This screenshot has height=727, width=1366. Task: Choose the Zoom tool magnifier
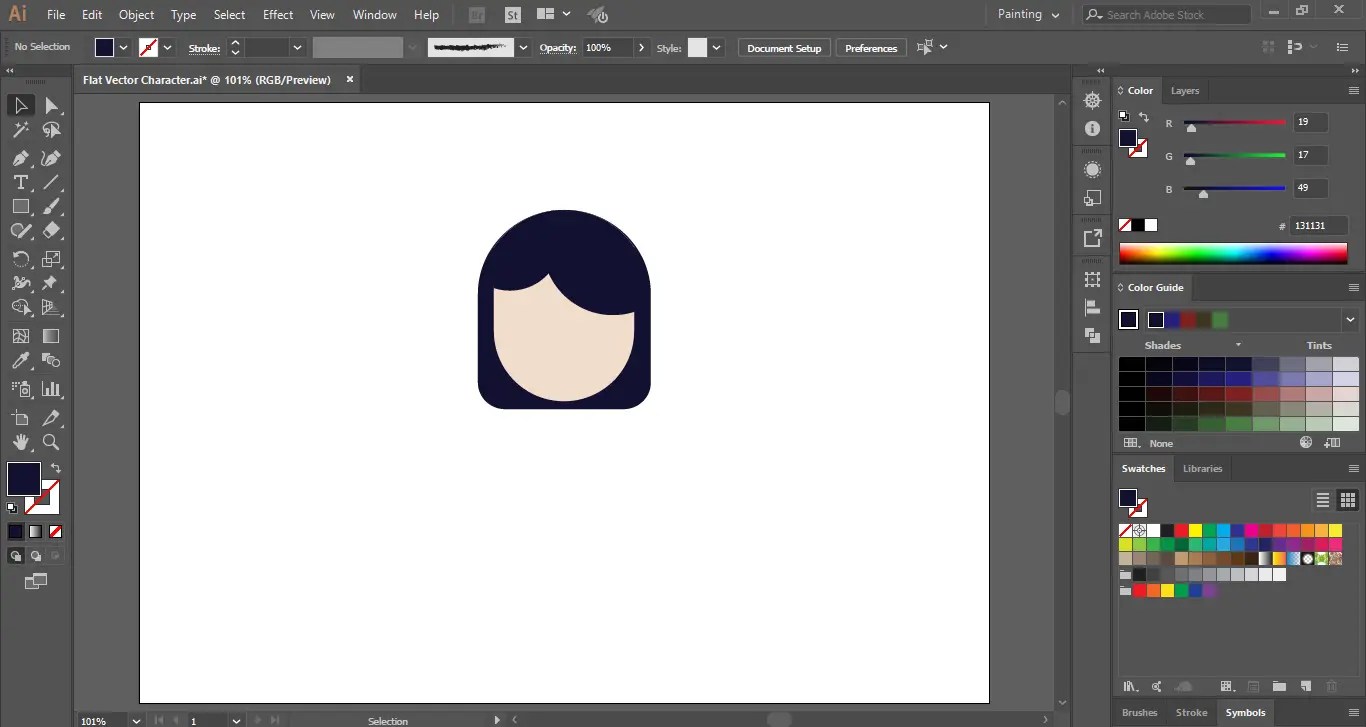click(51, 442)
